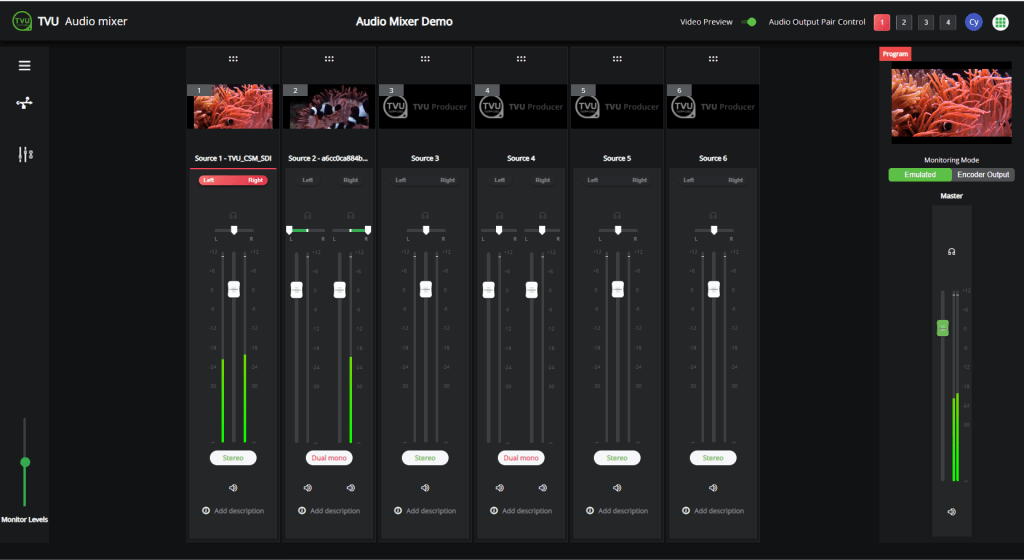Click the headphone icon on Source 1
This screenshot has height=560, width=1024.
[x=233, y=215]
